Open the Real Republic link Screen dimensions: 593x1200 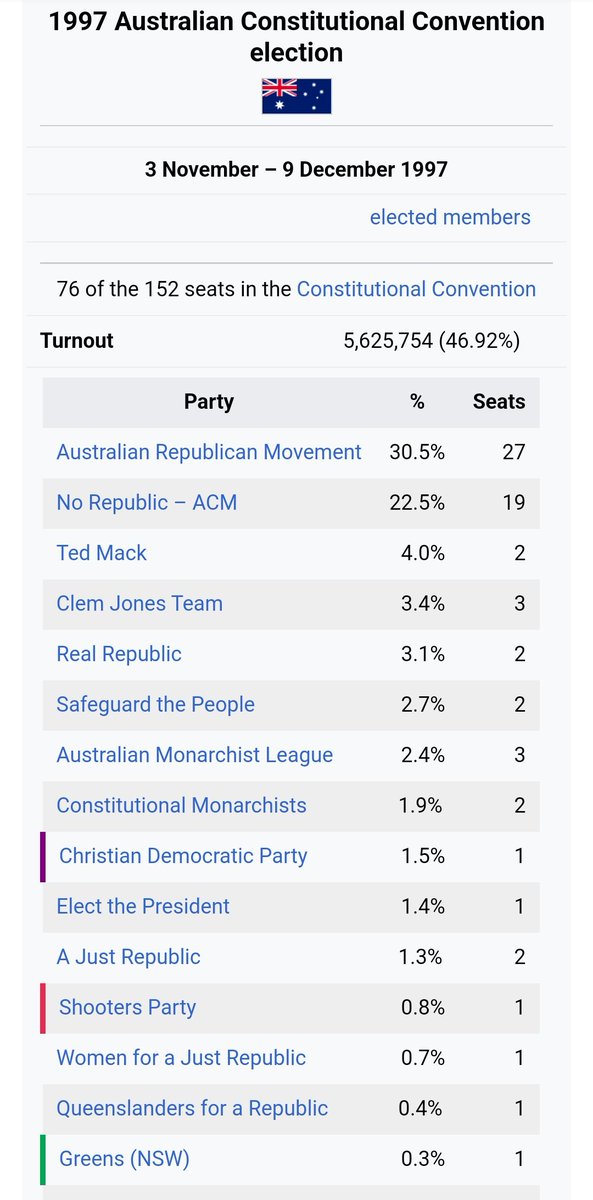119,654
